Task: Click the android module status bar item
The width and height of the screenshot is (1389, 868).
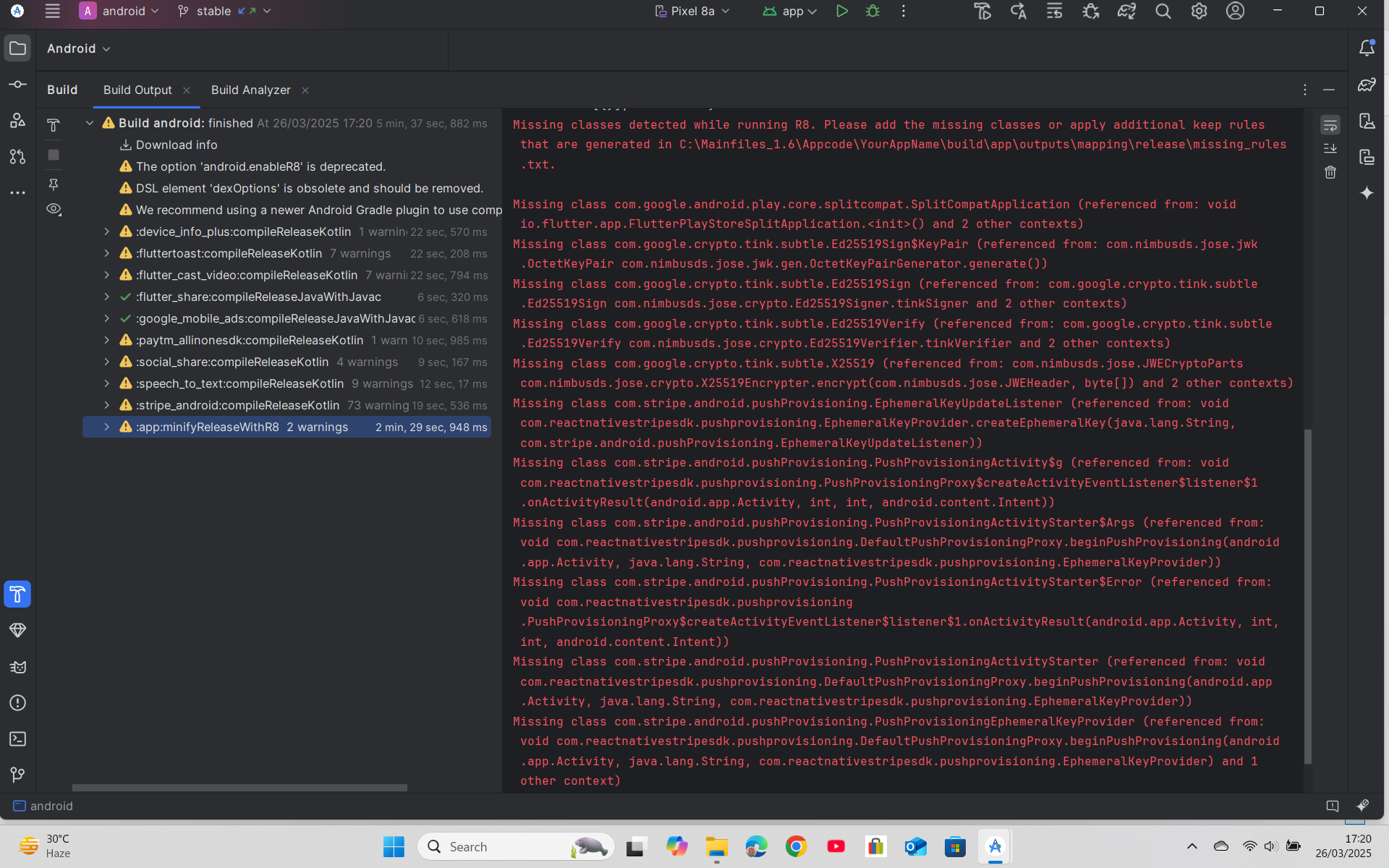Action: click(43, 806)
